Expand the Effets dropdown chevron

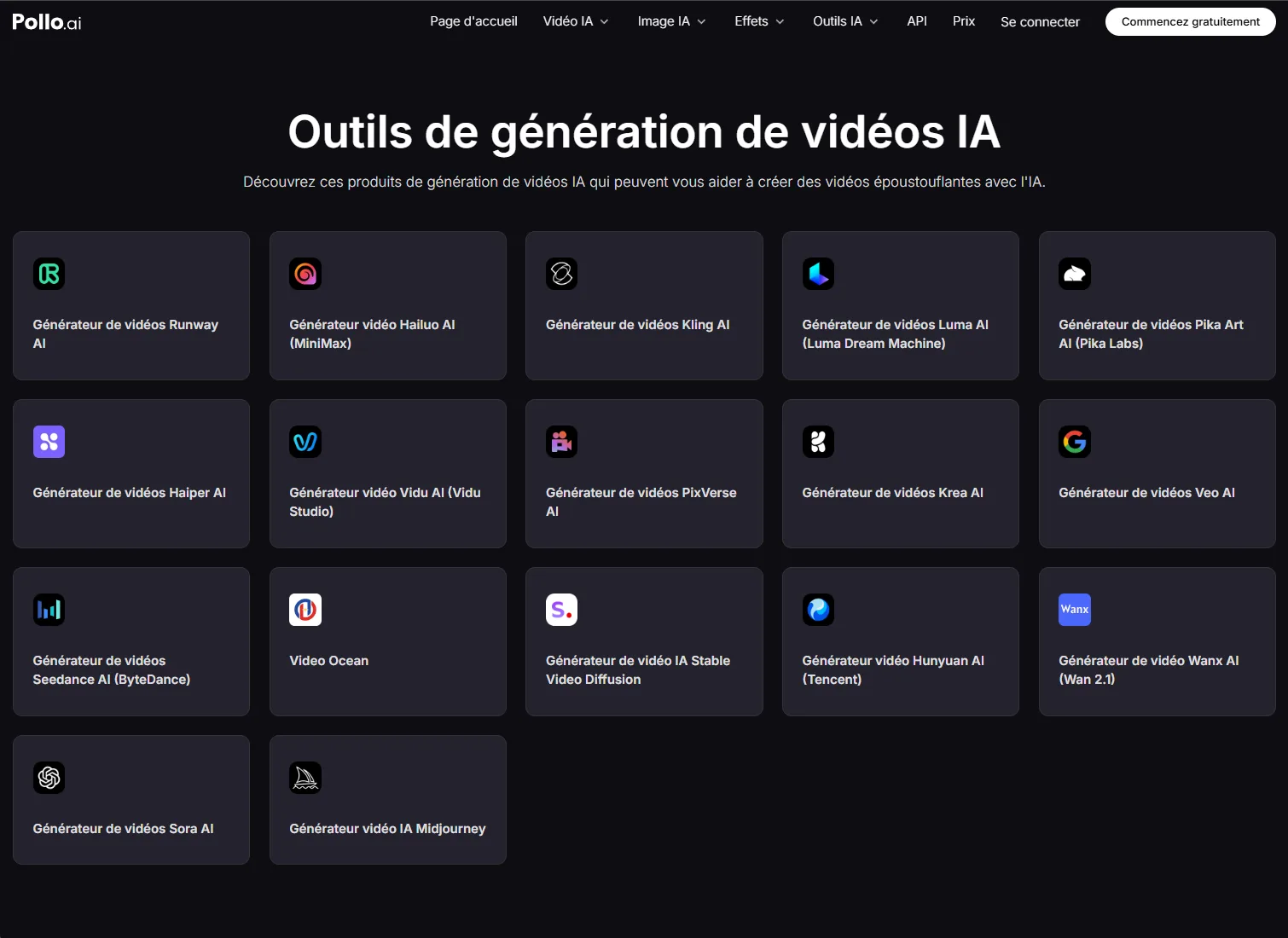coord(780,22)
